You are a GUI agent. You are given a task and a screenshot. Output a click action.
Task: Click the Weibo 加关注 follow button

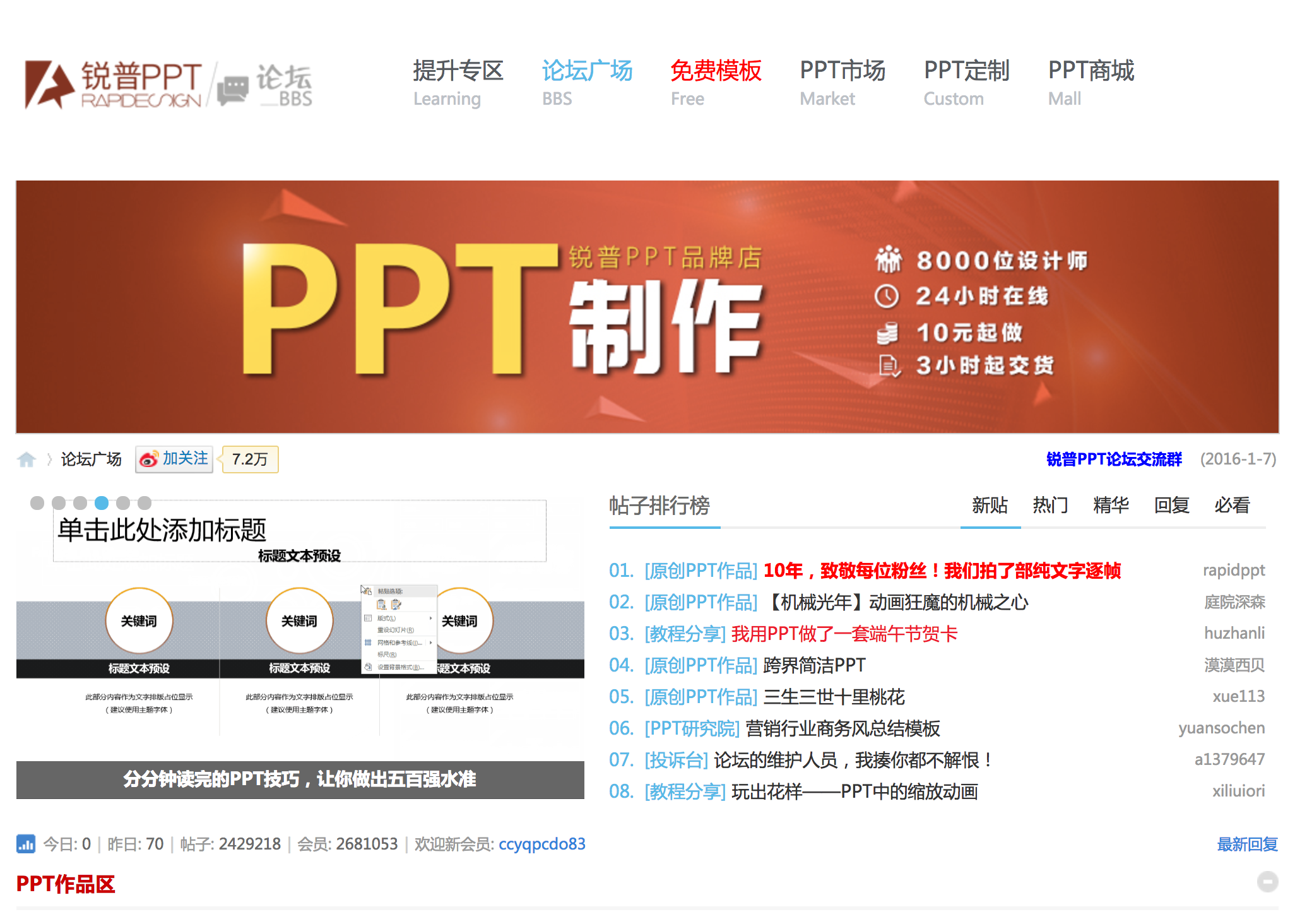tap(175, 459)
